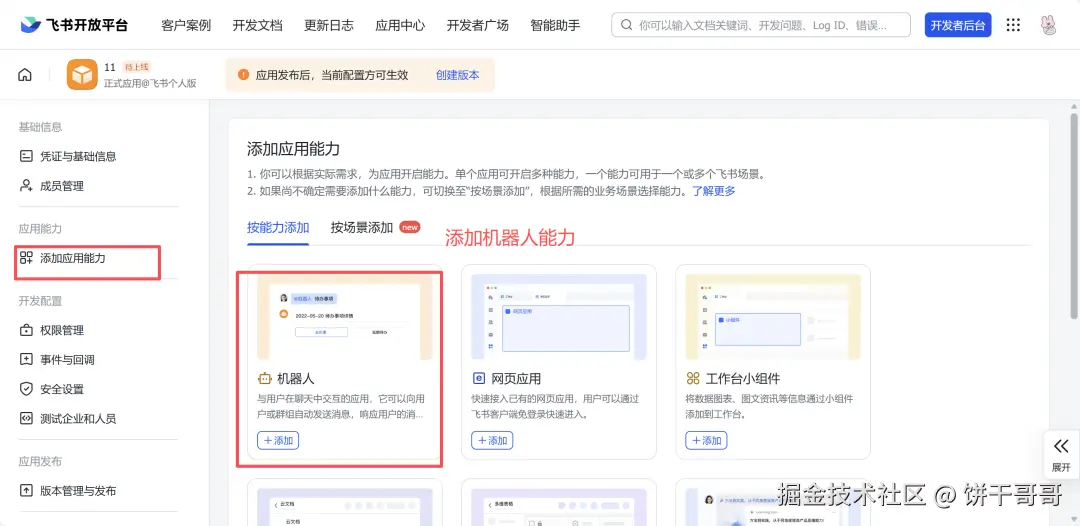Click the 版本管理与发布 upload icon

tap(26, 491)
